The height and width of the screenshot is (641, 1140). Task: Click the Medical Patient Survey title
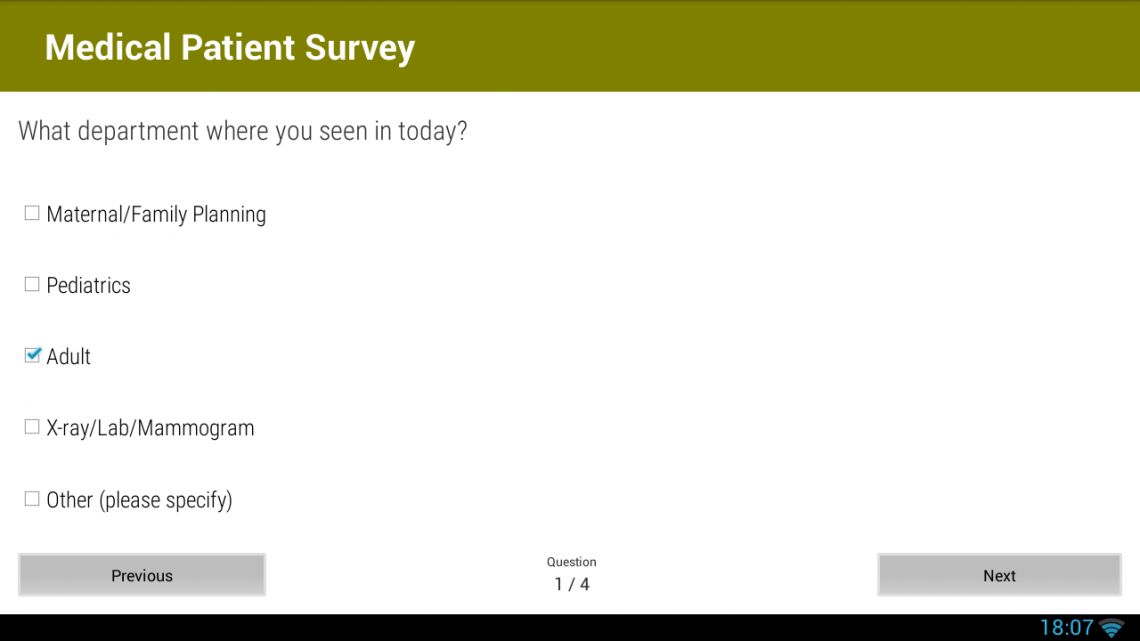(230, 47)
